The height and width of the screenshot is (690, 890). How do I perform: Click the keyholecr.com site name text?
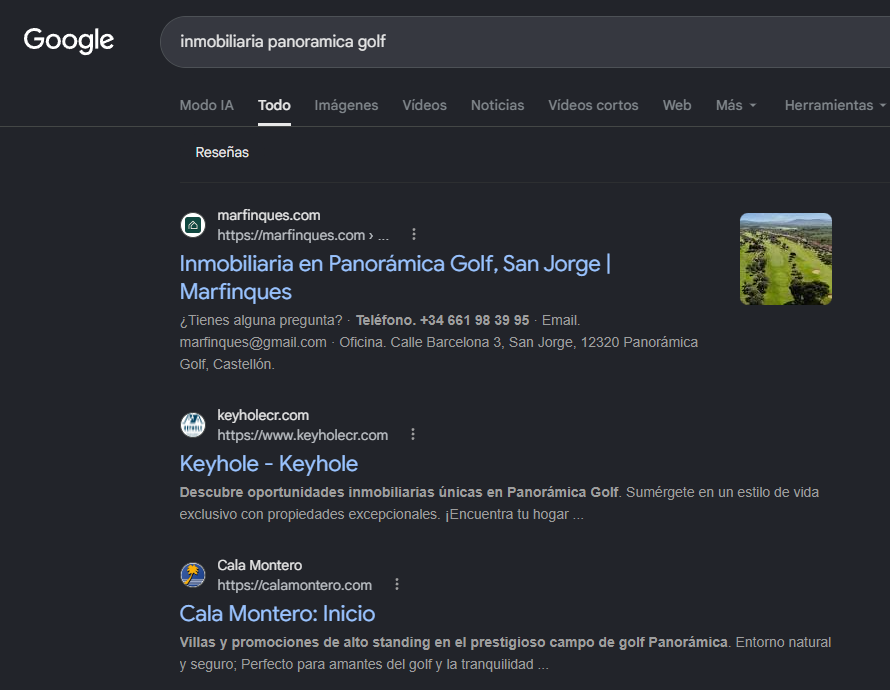[263, 415]
